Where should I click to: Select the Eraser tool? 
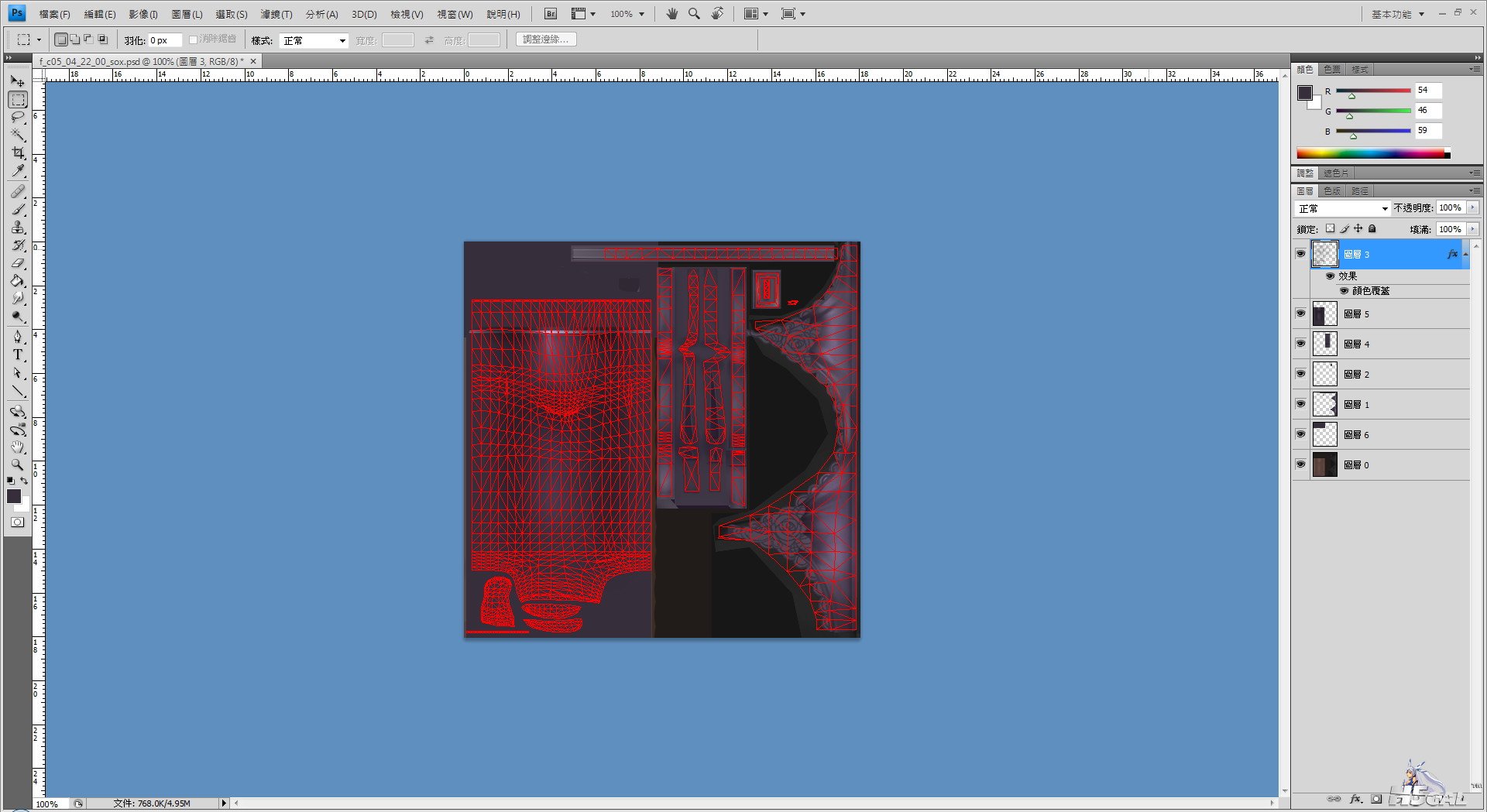pyautogui.click(x=18, y=263)
